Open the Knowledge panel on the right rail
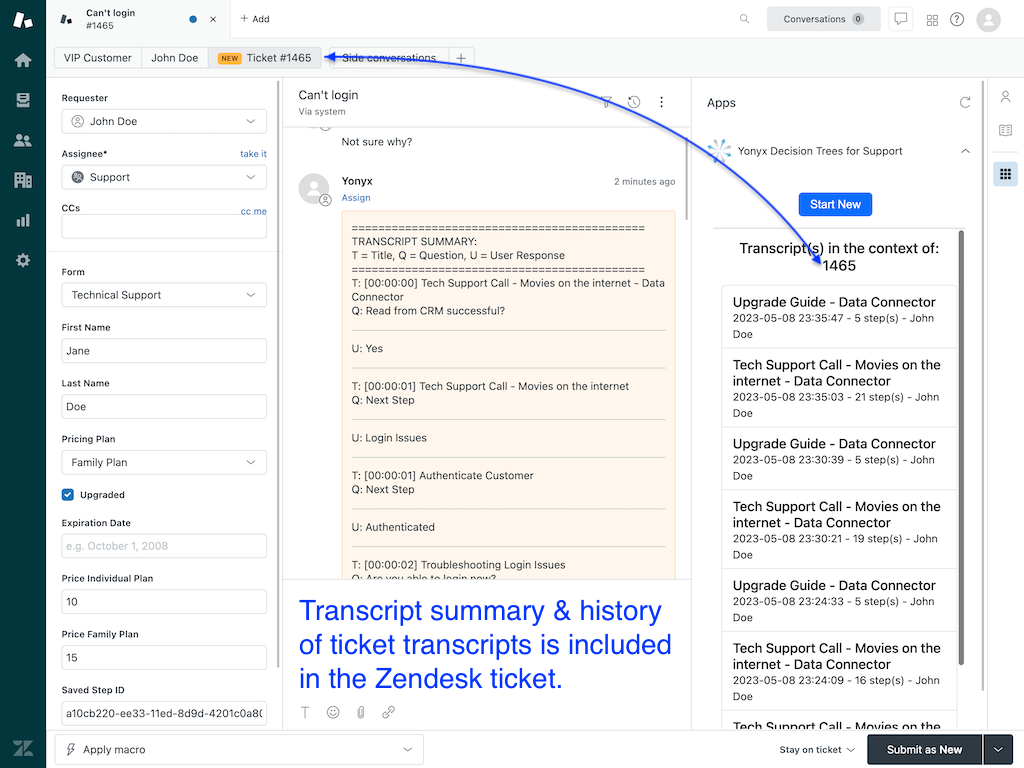The image size is (1024, 768). coord(1005,130)
